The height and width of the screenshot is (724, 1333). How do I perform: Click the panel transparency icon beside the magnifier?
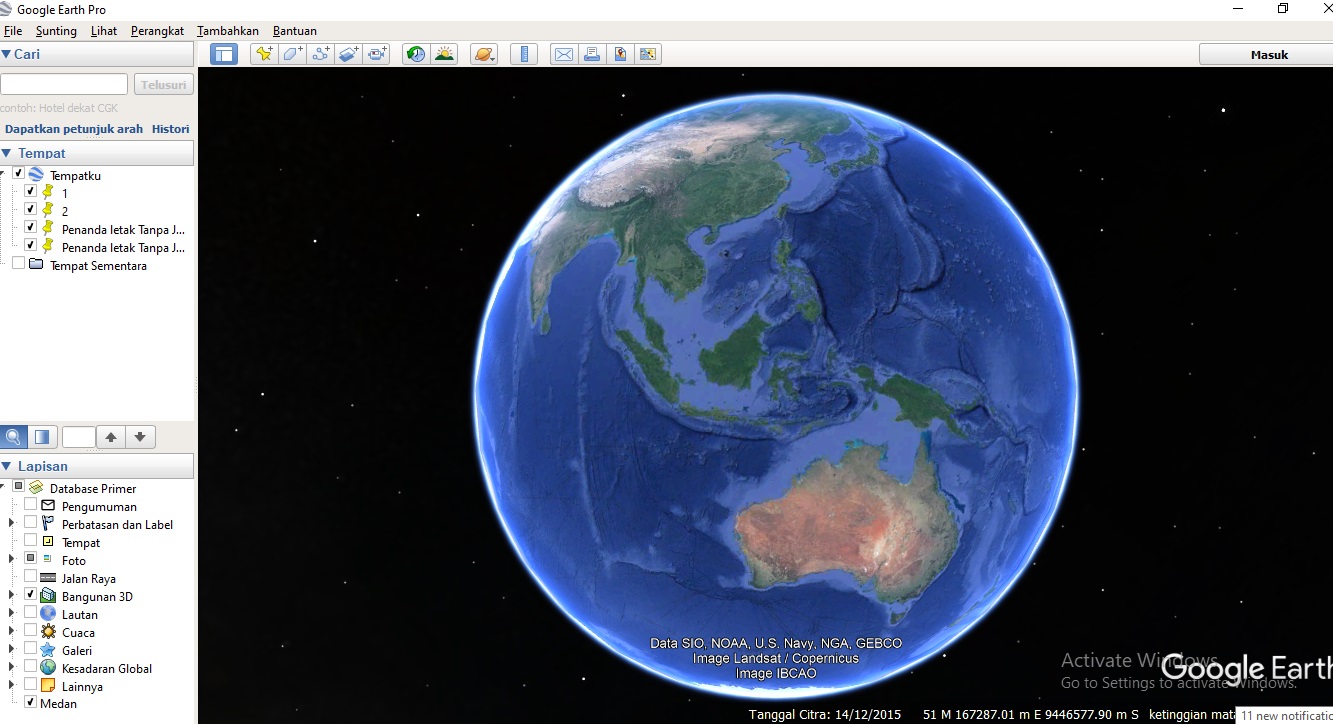(x=42, y=437)
